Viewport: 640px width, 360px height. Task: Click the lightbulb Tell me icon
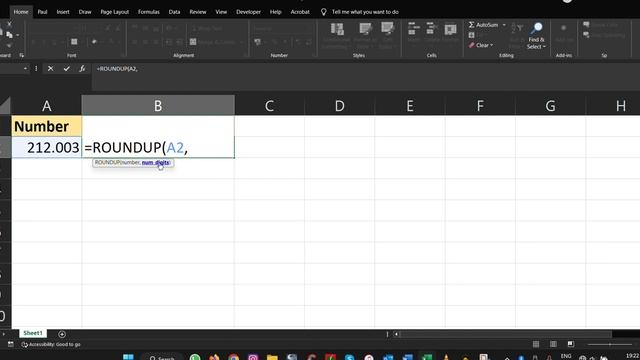pos(323,12)
